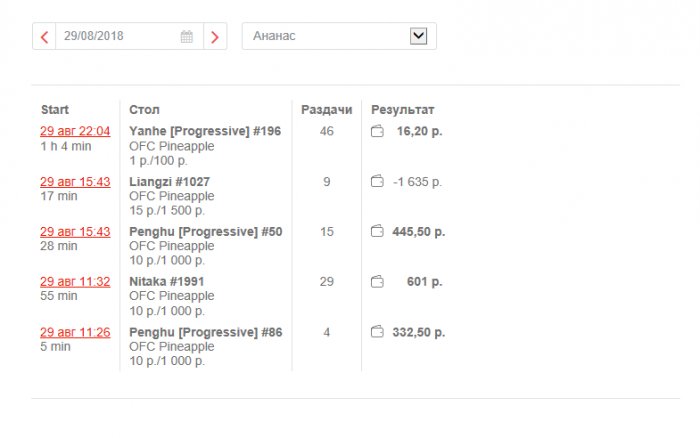Screen dimensions: 700x438
Task: Select the Yanhe [Progressive] #196 table
Action: [205, 131]
